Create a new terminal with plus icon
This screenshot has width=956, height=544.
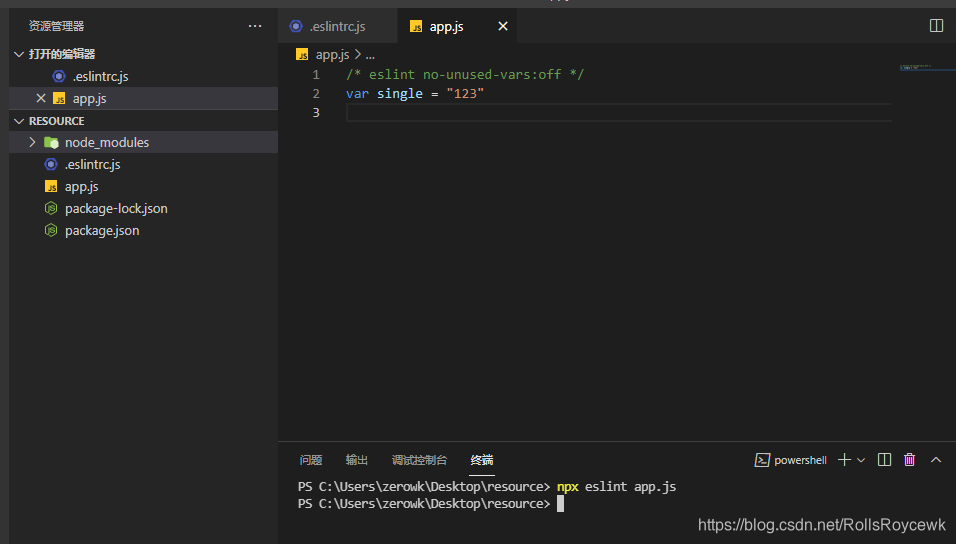[844, 460]
